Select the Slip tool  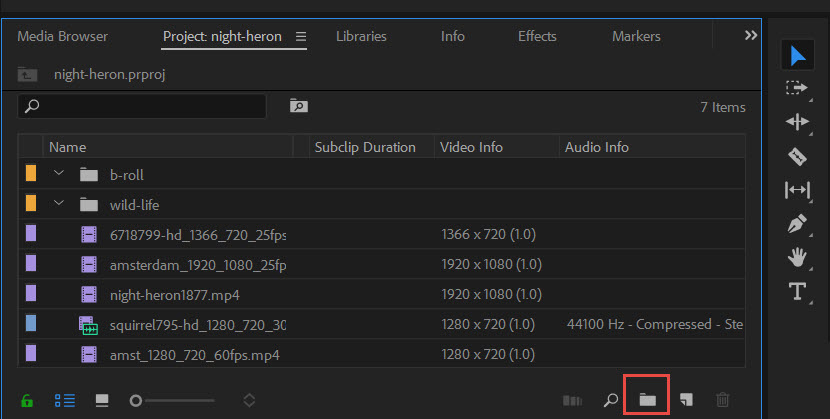(x=797, y=190)
